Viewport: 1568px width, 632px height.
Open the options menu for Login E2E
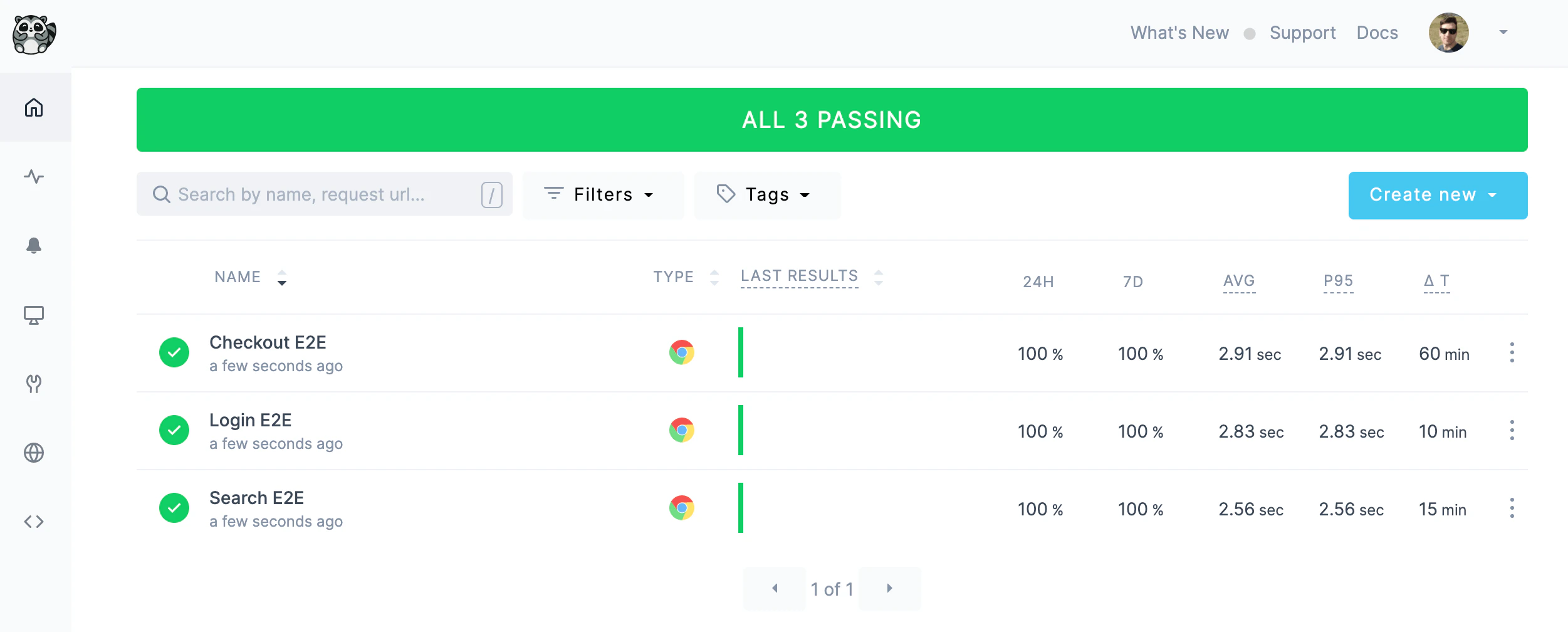tap(1513, 431)
